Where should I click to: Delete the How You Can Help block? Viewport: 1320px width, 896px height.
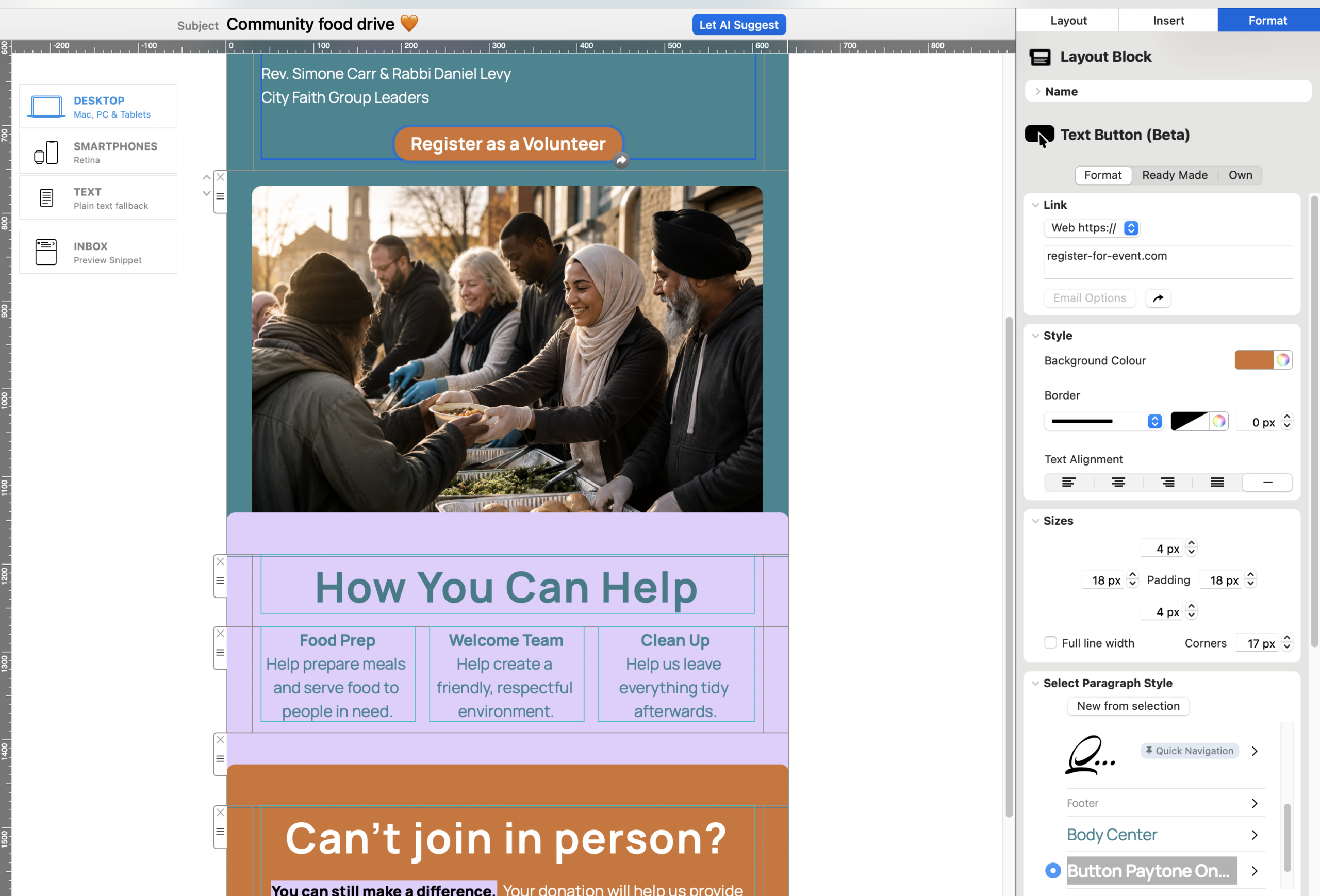pos(220,561)
